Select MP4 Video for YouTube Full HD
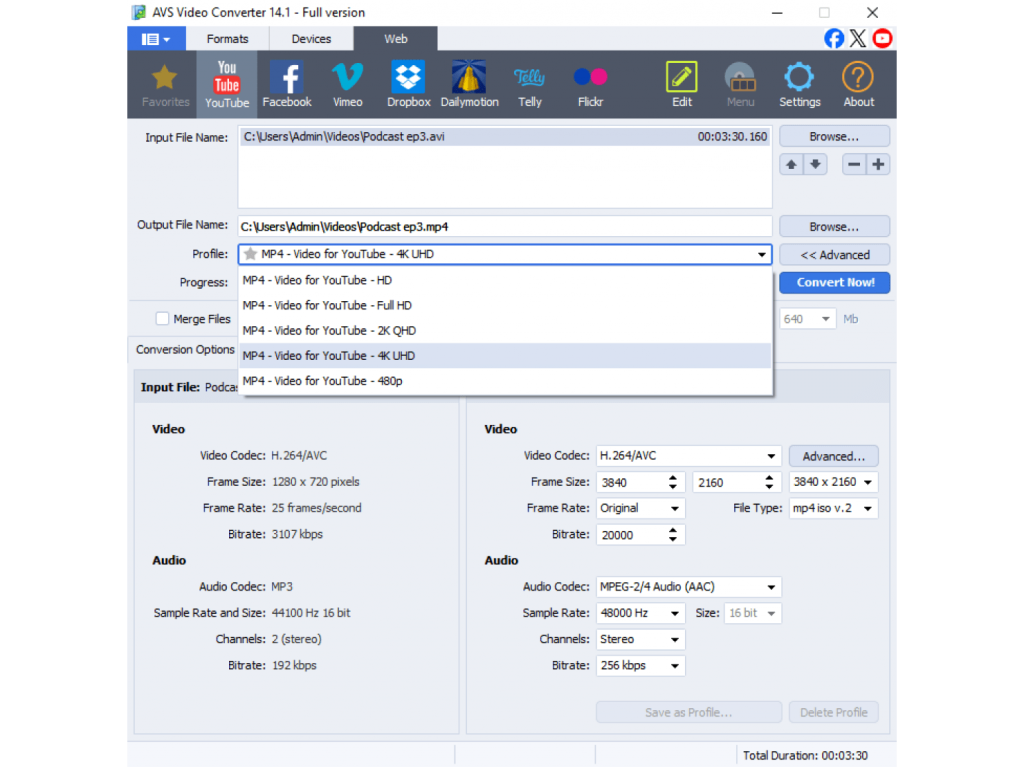Viewport: 1024px width, 767px height. click(x=327, y=306)
